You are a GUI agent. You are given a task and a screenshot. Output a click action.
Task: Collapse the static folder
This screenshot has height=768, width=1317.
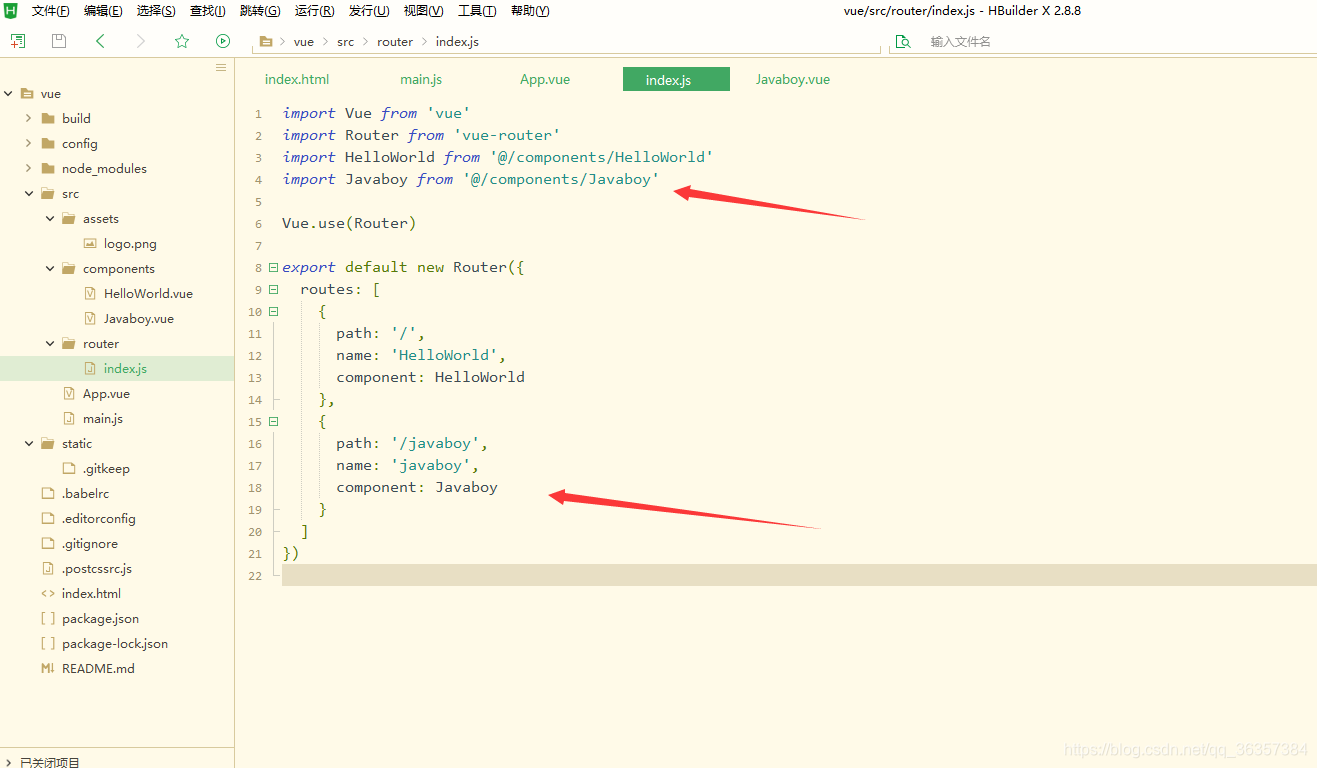pyautogui.click(x=29, y=443)
